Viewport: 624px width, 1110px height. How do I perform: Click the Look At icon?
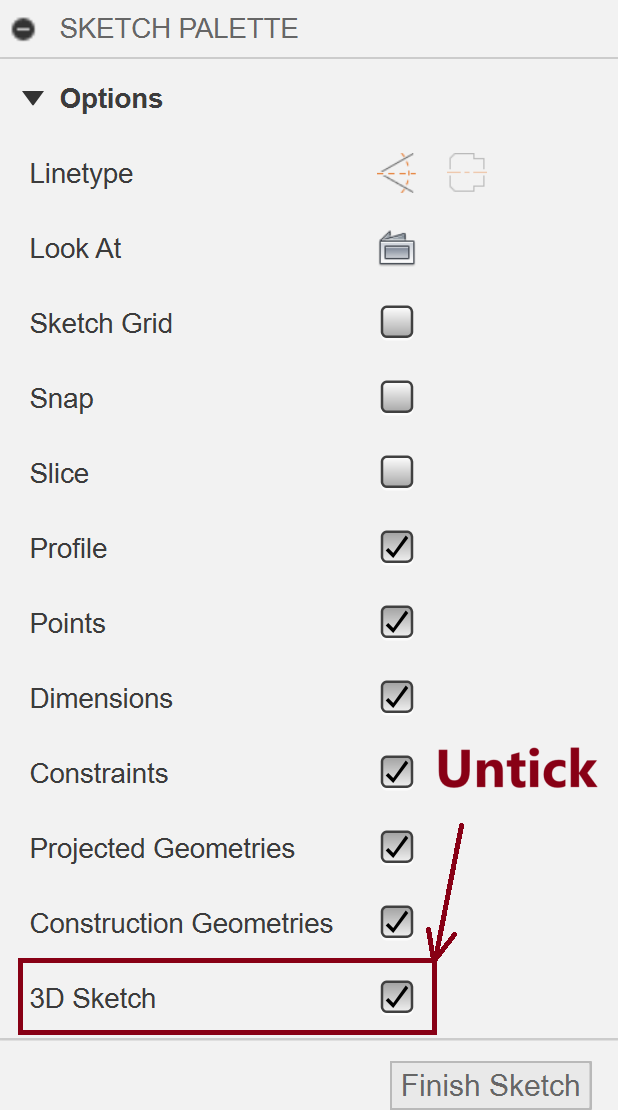[x=397, y=248]
